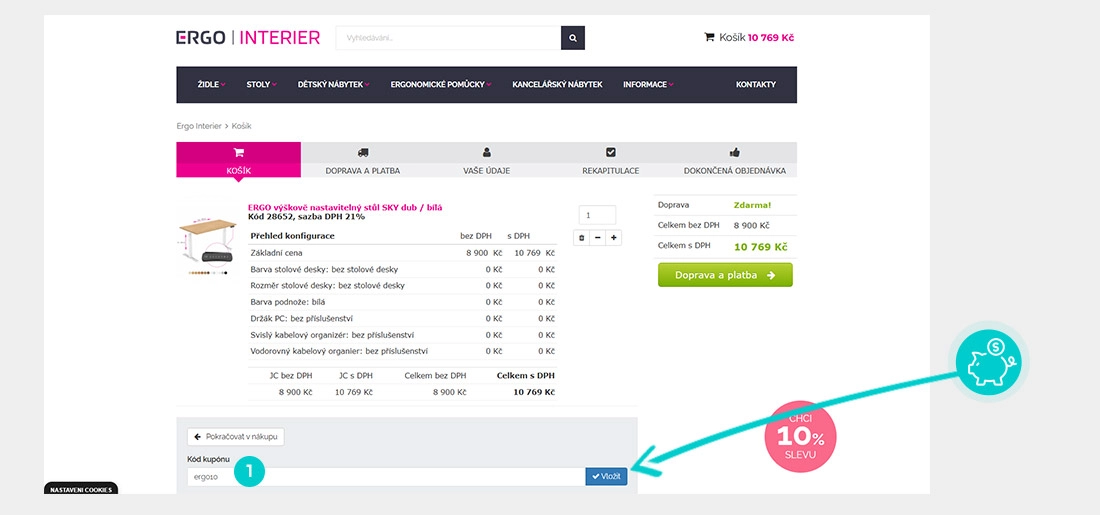Click Ergo Interier breadcrumb link
1100x515 pixels.
pos(199,126)
